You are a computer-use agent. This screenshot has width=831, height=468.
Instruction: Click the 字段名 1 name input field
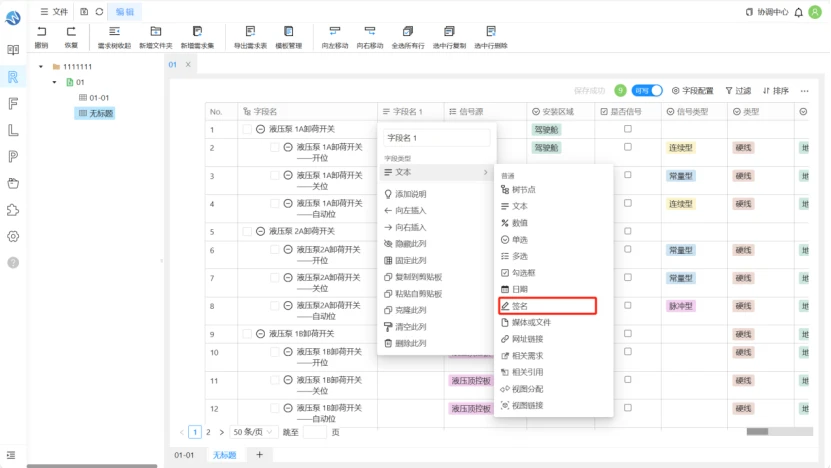(437, 138)
